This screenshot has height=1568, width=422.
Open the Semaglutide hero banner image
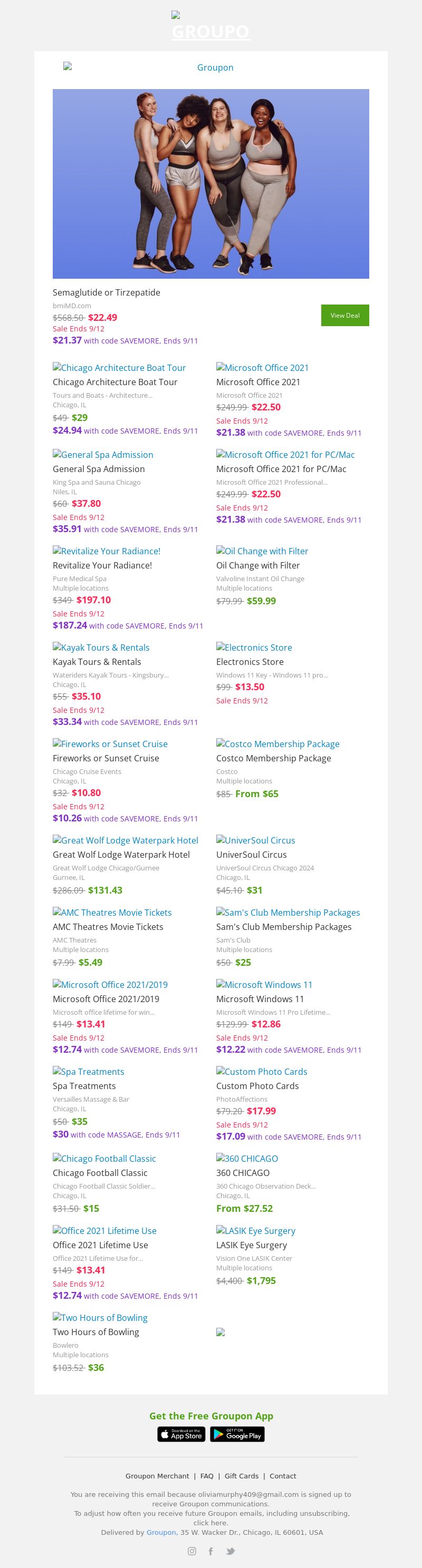210,184
